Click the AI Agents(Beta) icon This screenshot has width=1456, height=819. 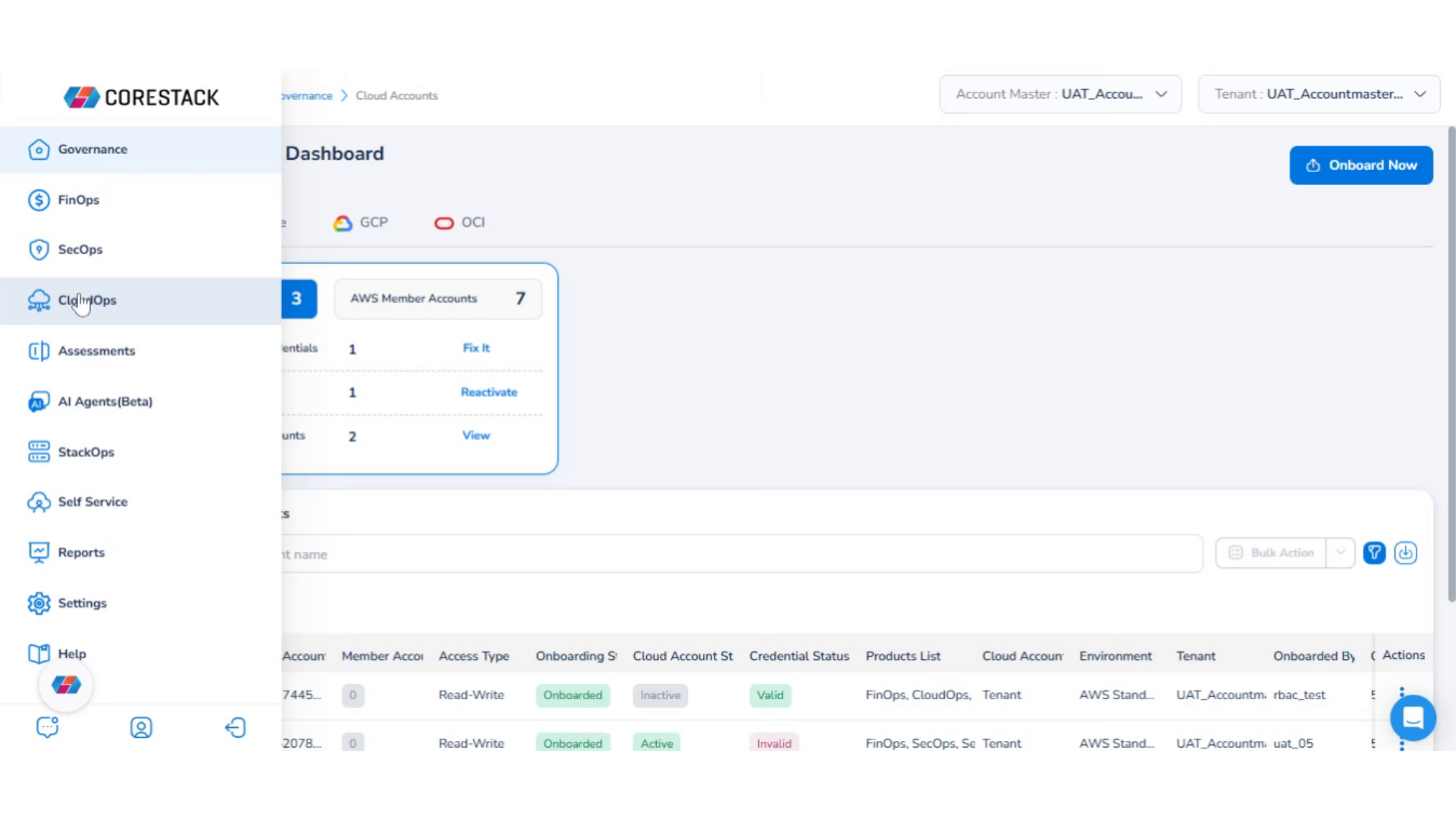[x=39, y=402]
